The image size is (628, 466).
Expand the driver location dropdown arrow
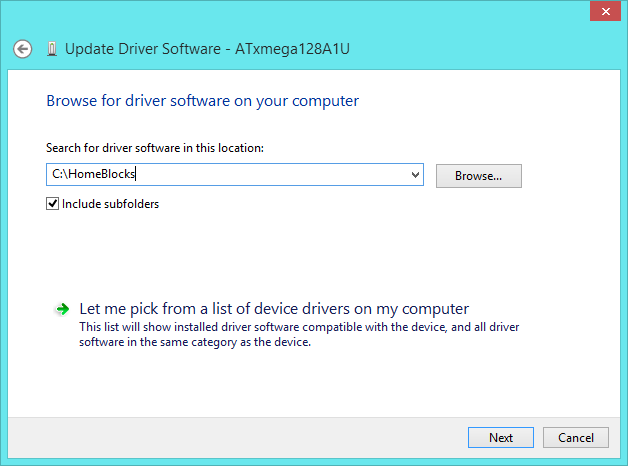(415, 175)
